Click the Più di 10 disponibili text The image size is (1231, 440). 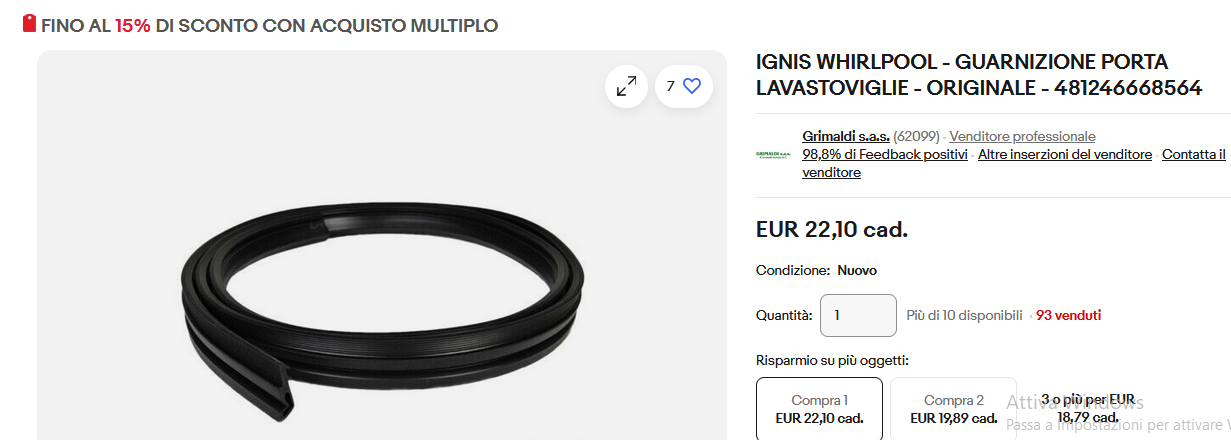(x=965, y=315)
